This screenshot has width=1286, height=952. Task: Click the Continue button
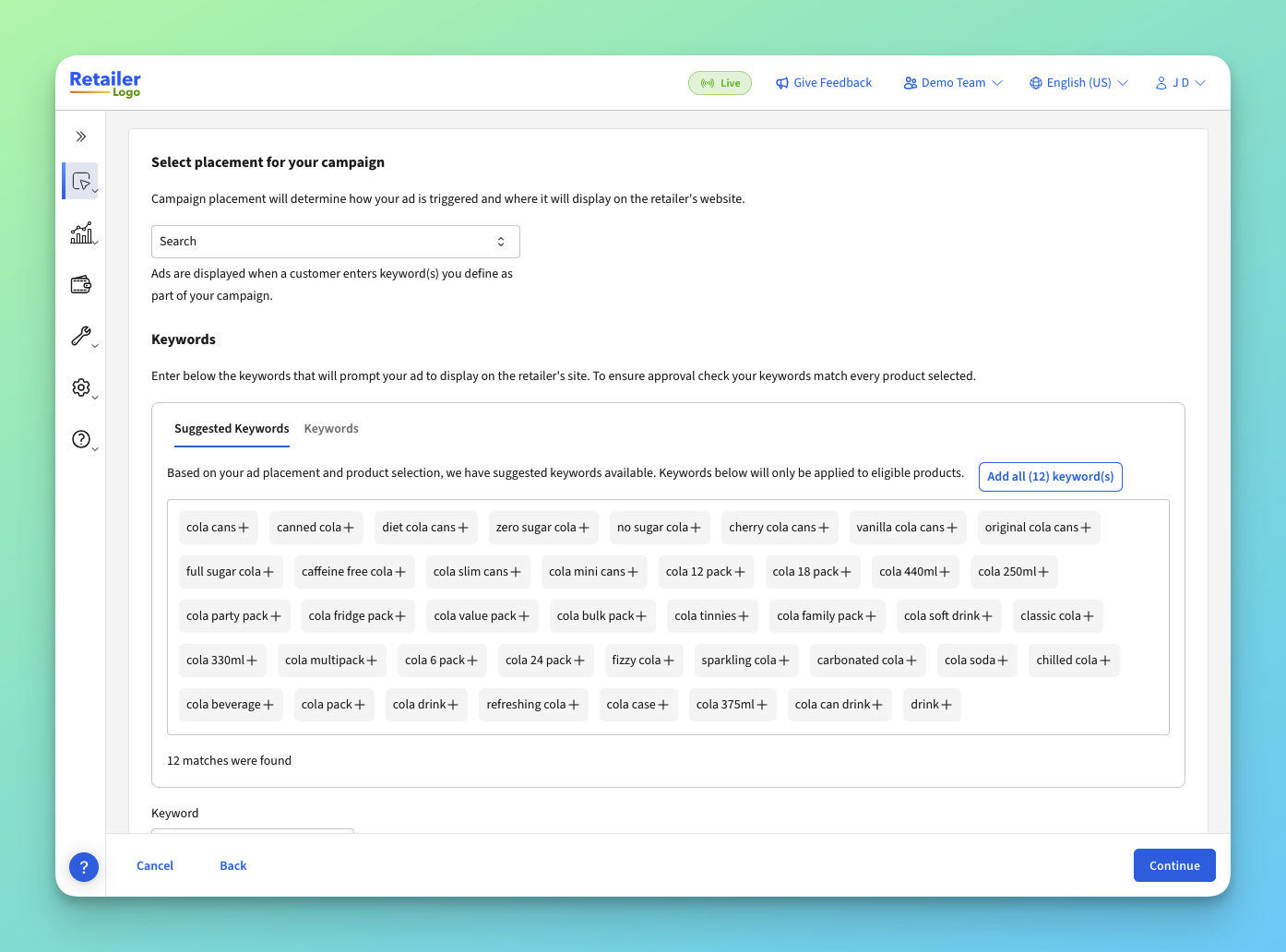(x=1174, y=865)
